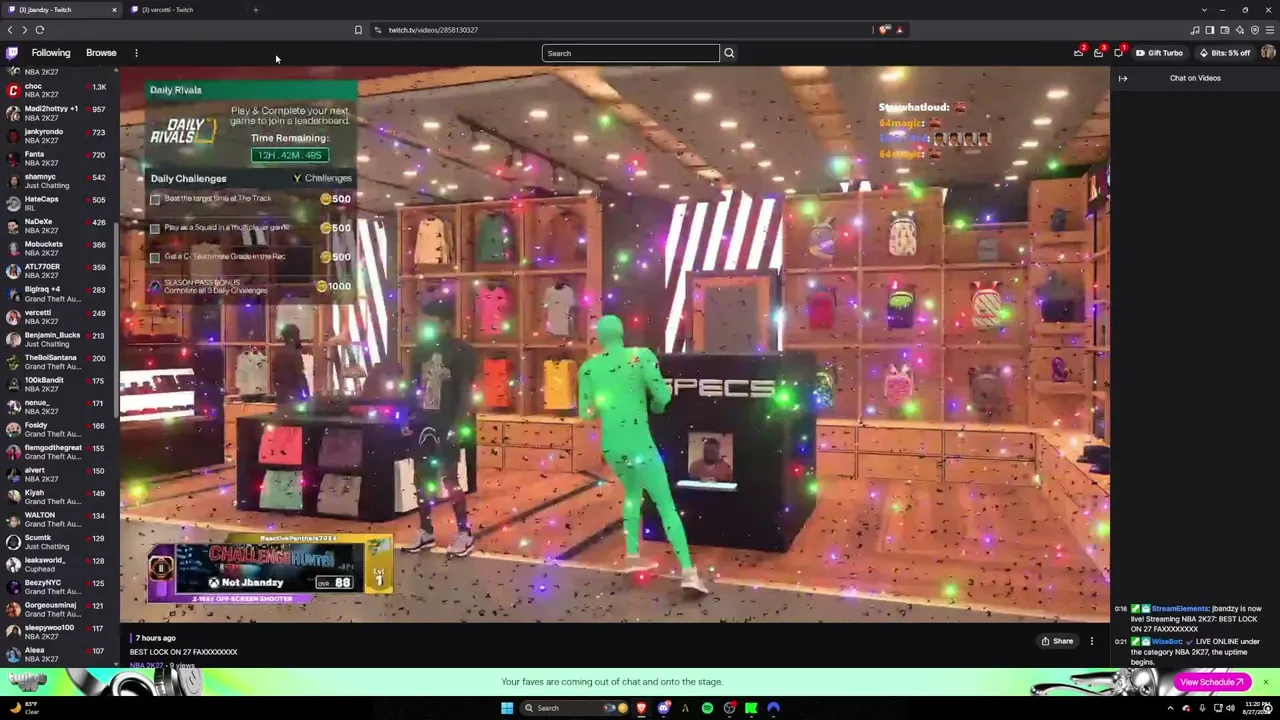The image size is (1280, 720).
Task: Collapse the Chat on Videos panel
Action: click(1123, 78)
